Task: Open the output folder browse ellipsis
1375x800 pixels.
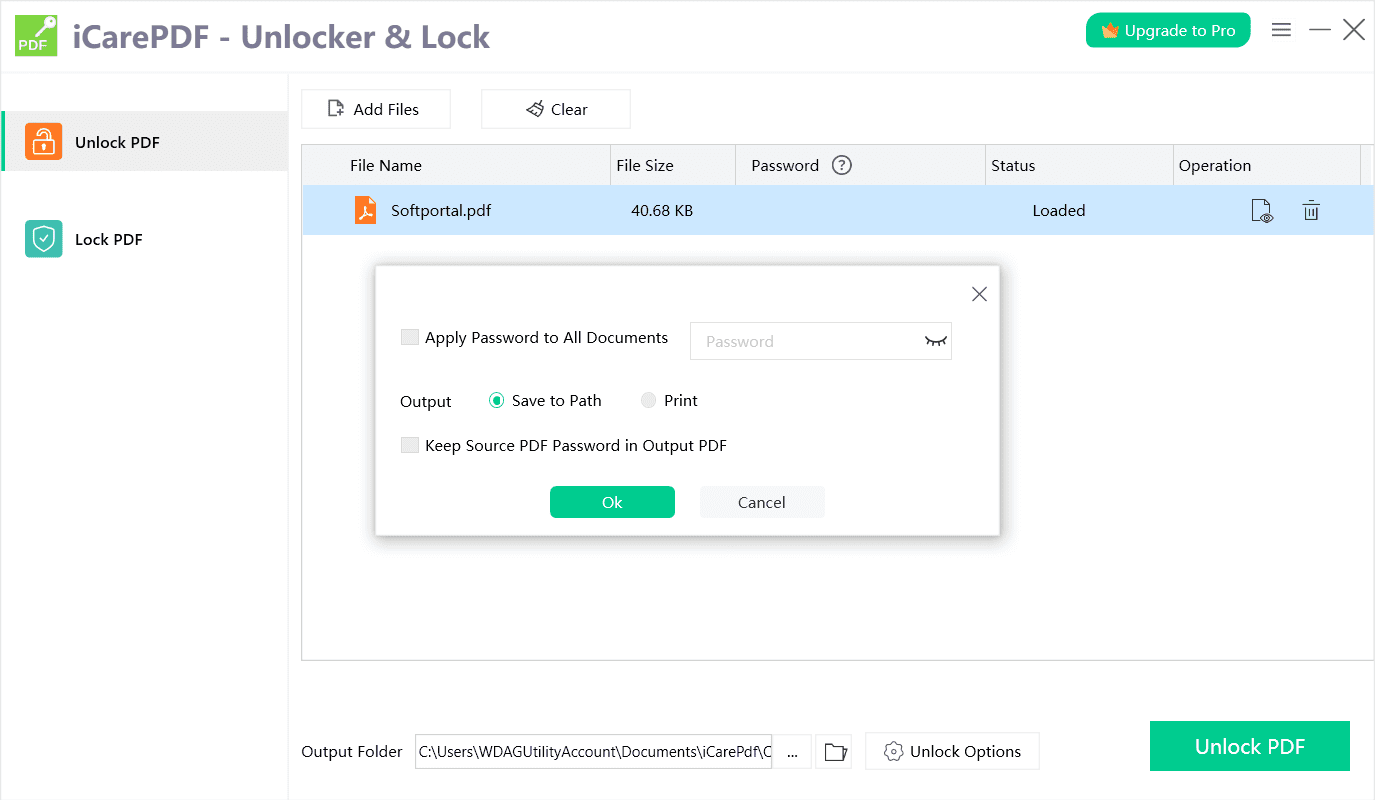Action: (x=791, y=751)
